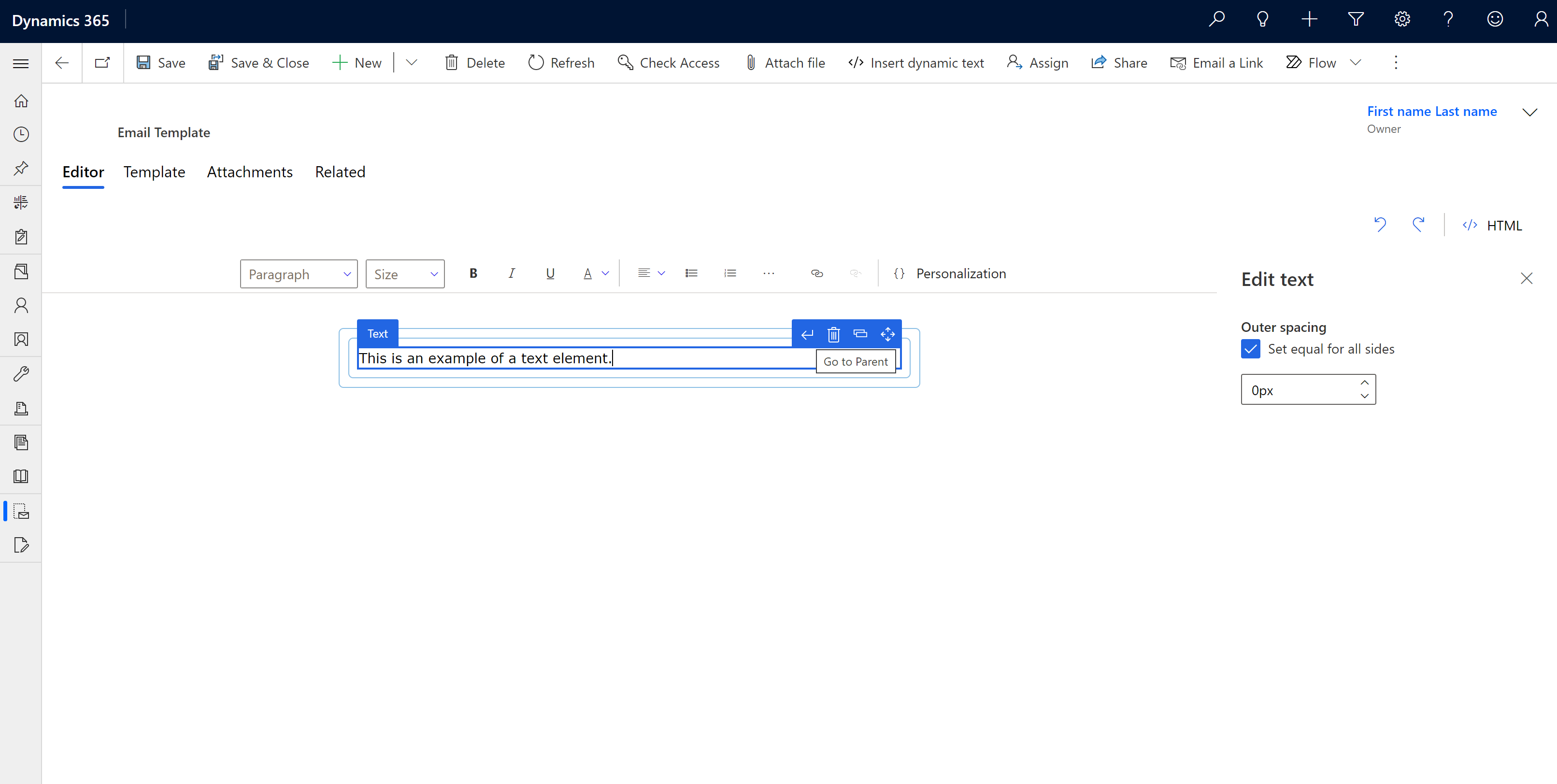Click the Italic formatting icon
Viewport: 1557px width, 784px height.
tap(512, 273)
